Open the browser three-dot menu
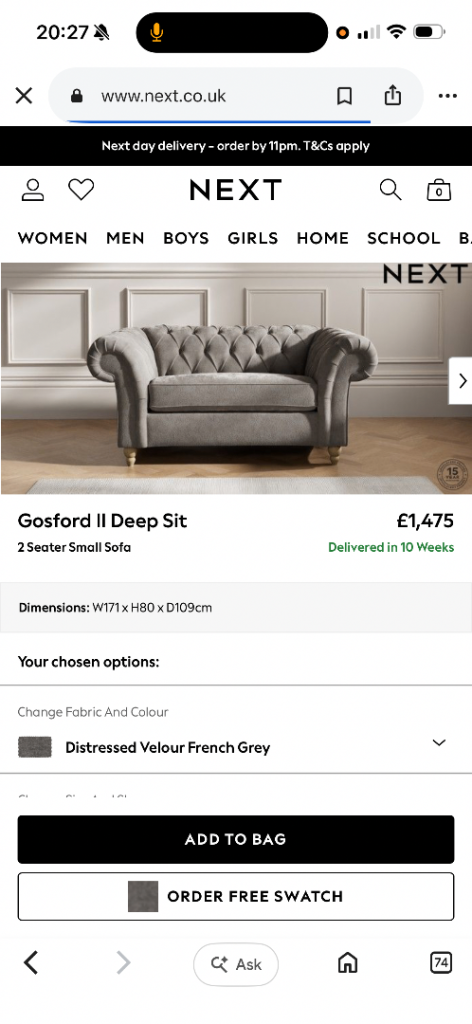 pos(448,96)
